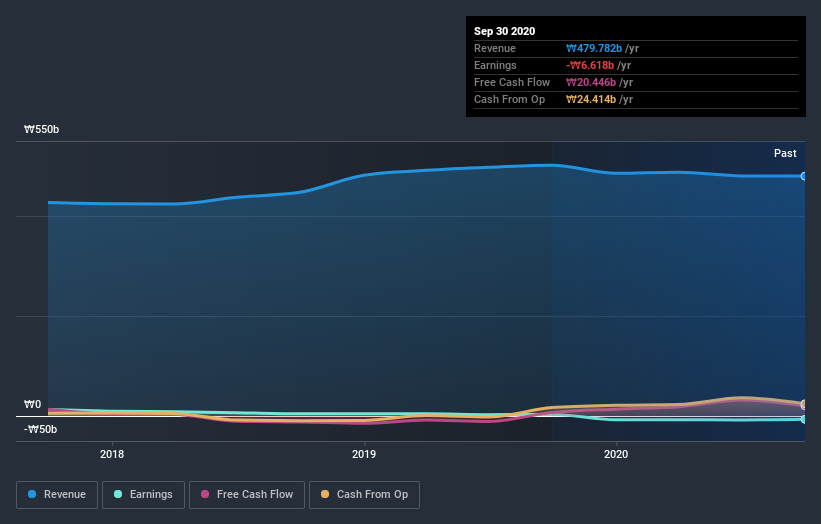Click the ₩0 y-axis label

pos(32,404)
